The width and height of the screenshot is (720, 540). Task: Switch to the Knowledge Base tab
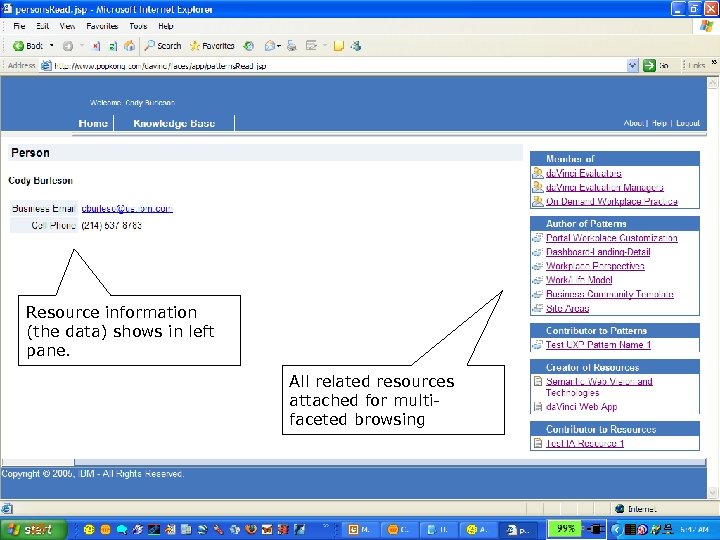point(174,123)
